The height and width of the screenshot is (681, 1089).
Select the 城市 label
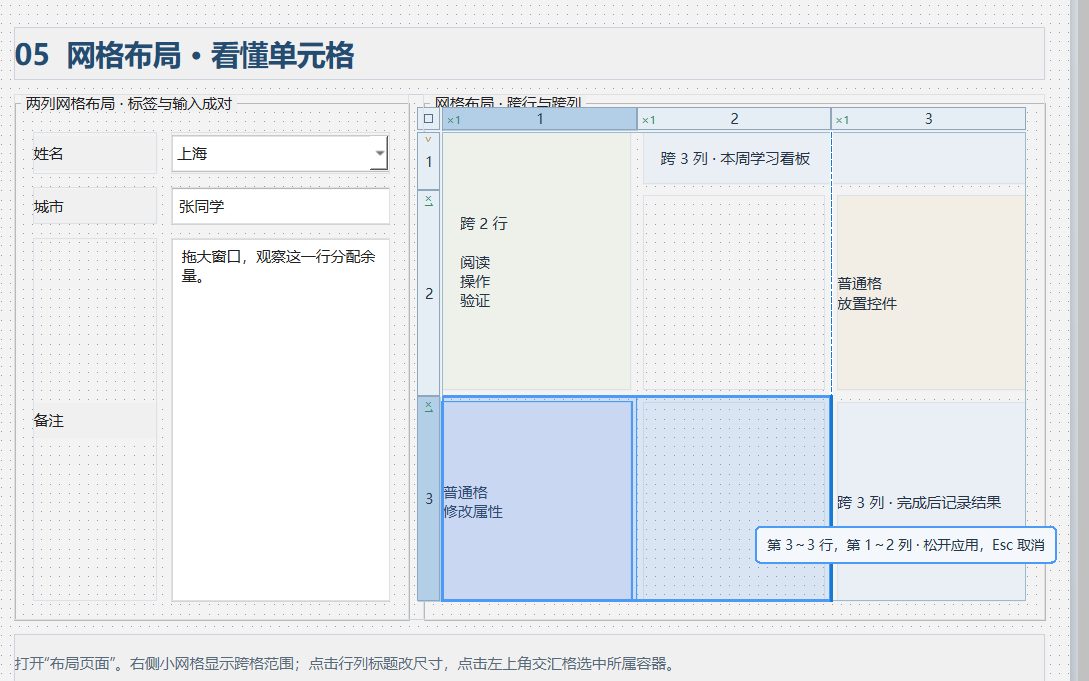94,206
